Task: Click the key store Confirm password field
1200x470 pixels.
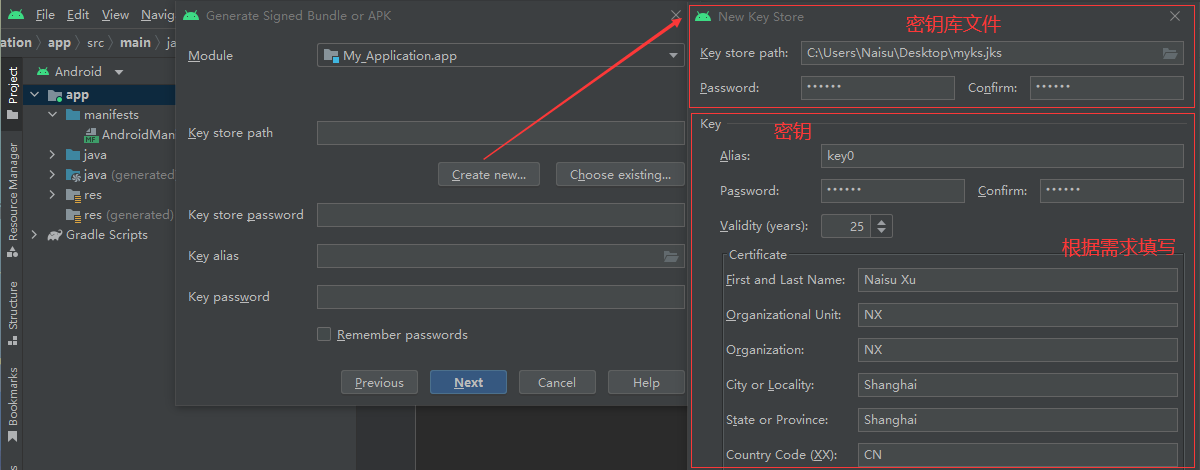Action: (x=1107, y=88)
